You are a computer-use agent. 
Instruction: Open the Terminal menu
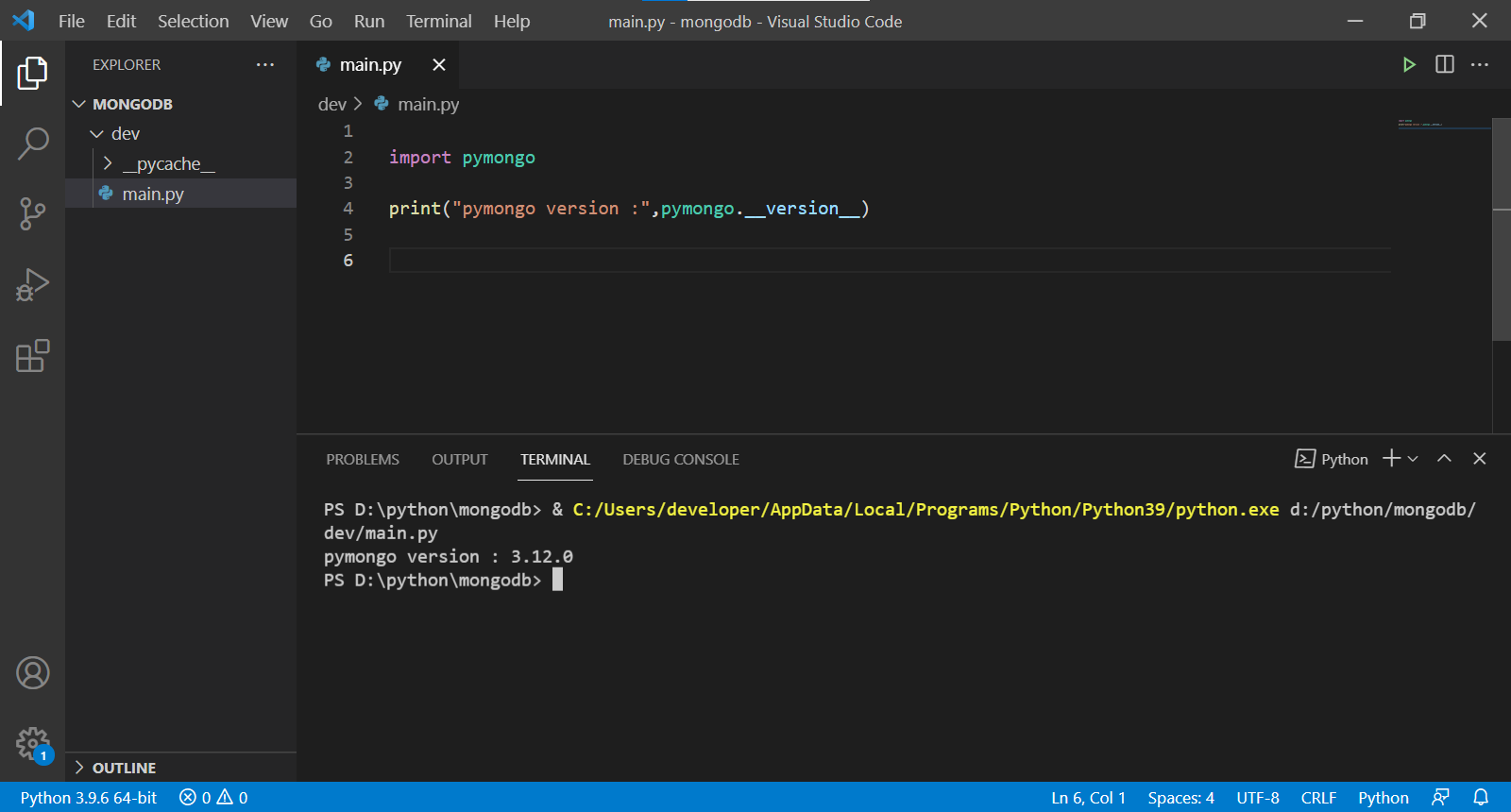coord(439,21)
